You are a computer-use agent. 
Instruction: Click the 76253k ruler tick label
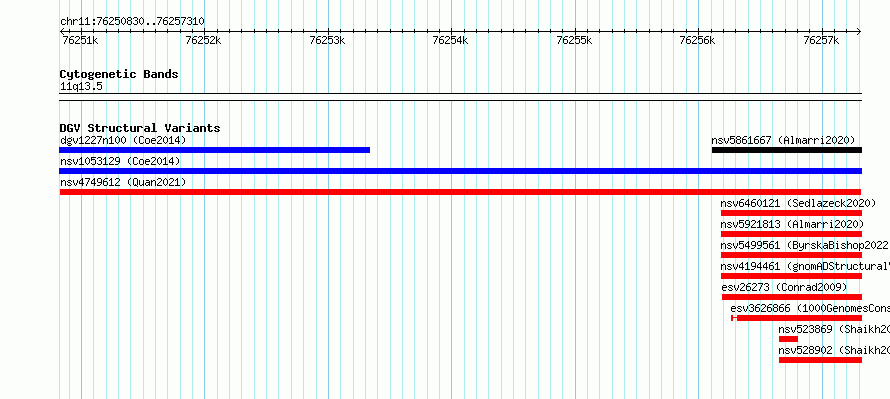tap(327, 40)
